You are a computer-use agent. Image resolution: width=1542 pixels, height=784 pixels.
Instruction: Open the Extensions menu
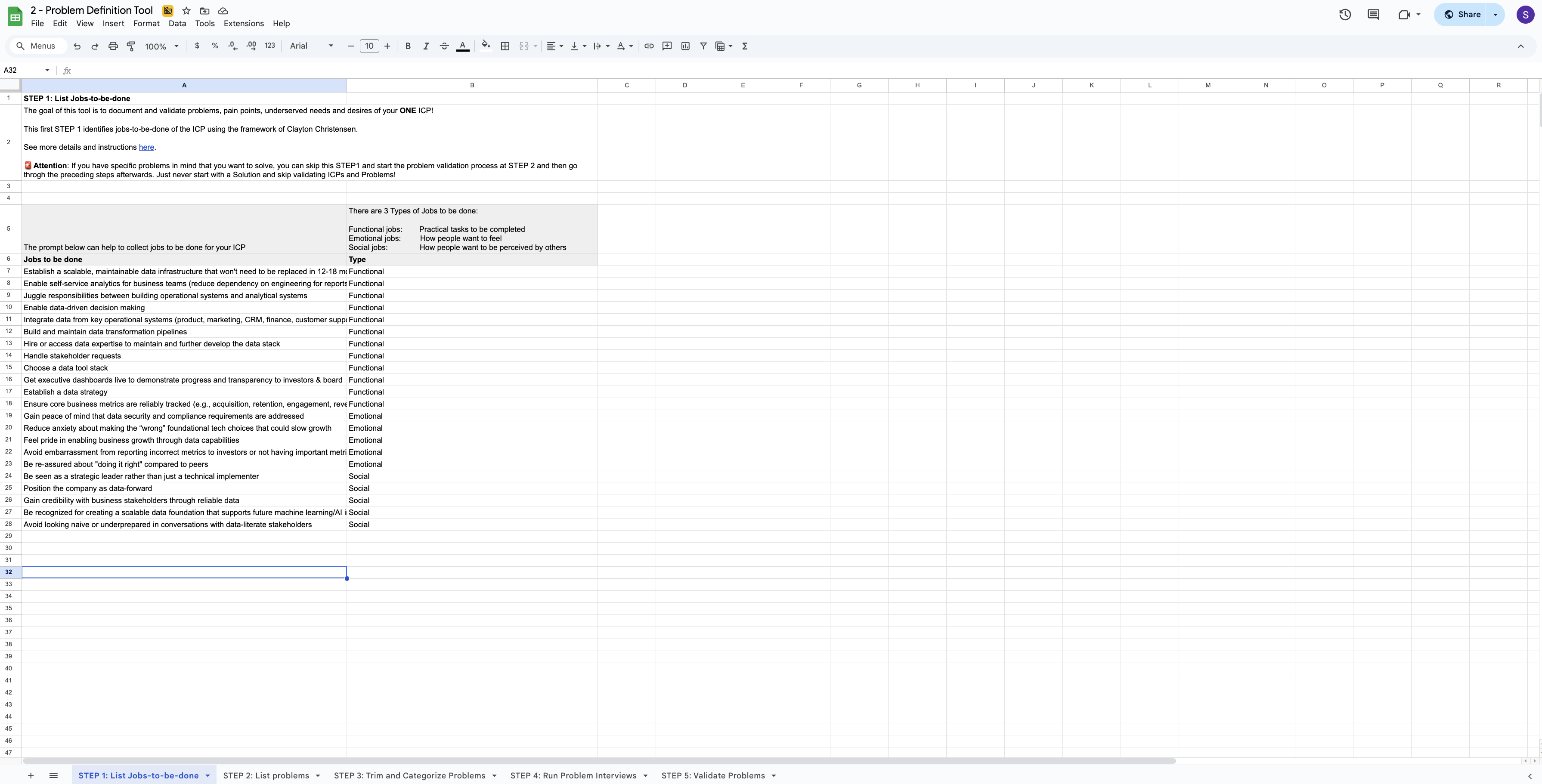(243, 23)
